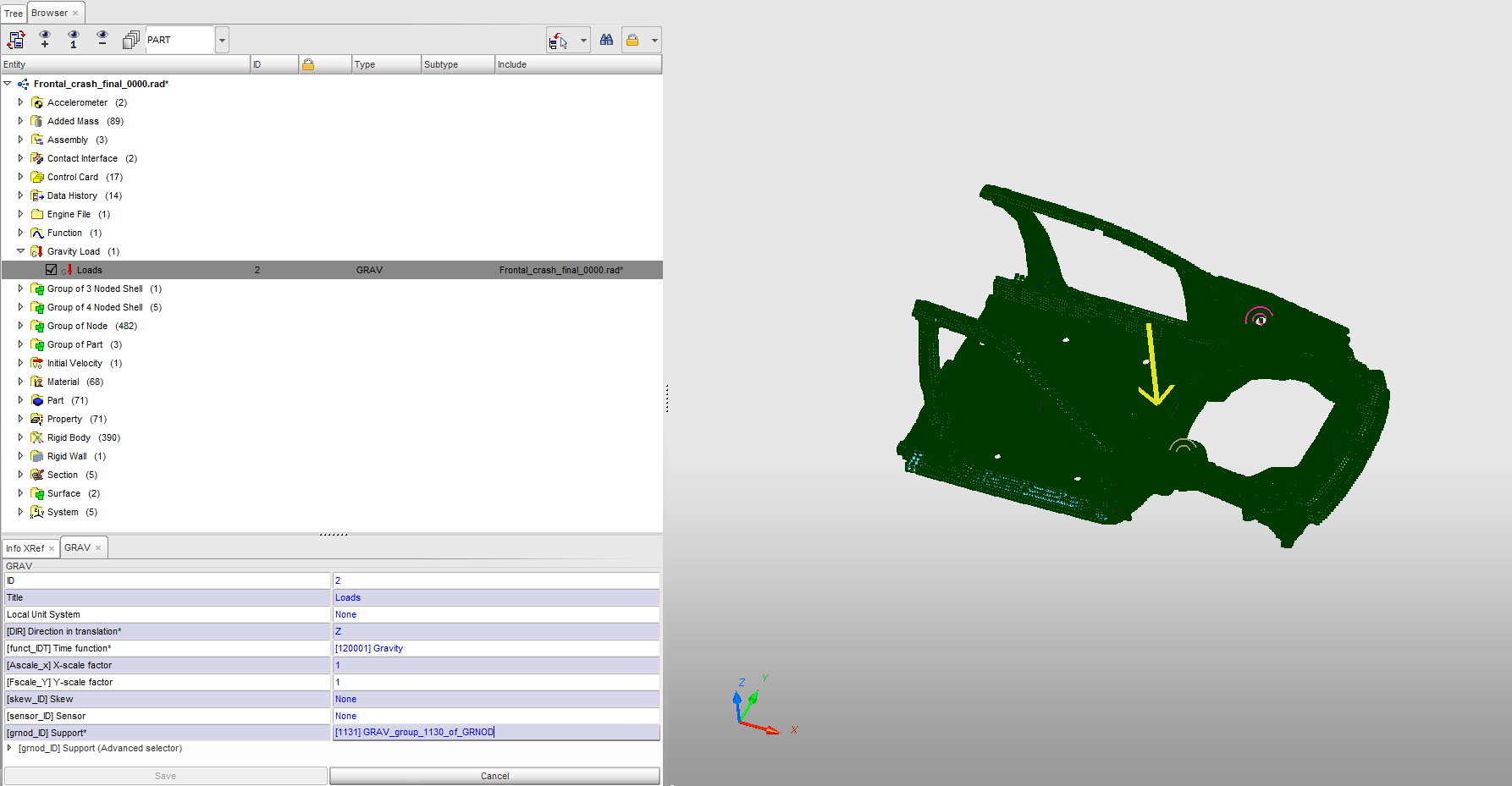Click the Hide (eye minus) icon
This screenshot has height=786, width=1512.
102,40
